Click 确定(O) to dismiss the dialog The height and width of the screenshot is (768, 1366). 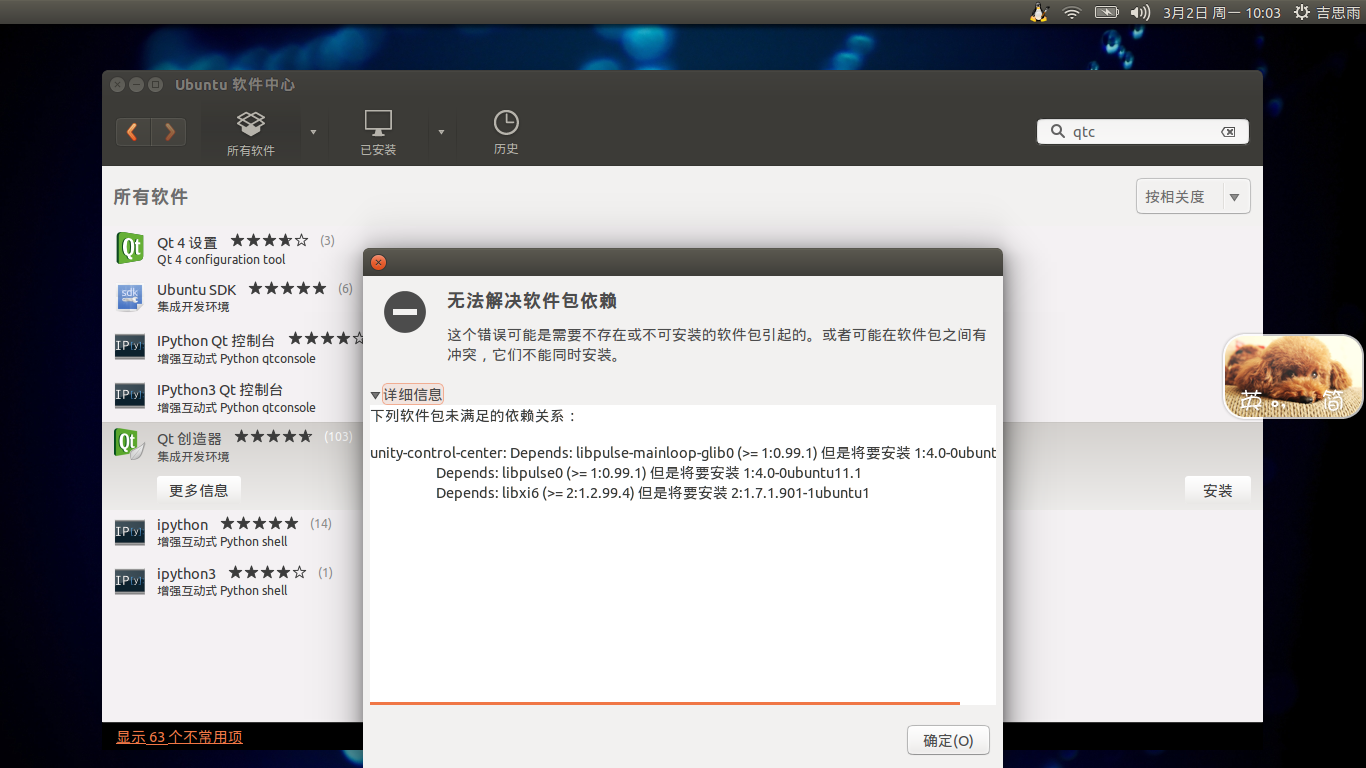pyautogui.click(x=948, y=741)
